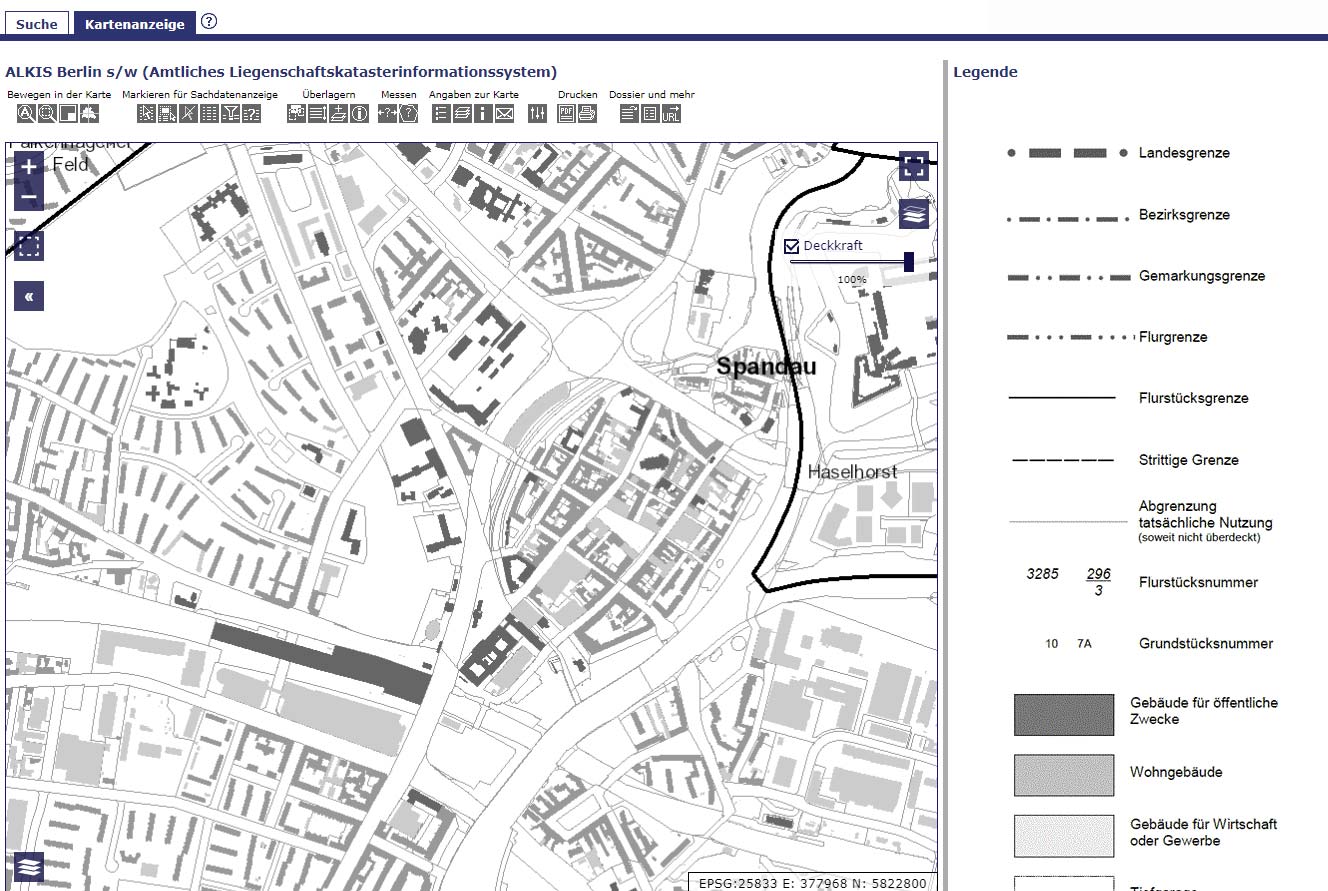This screenshot has width=1328, height=891.
Task: Click the first Dossier document icon
Action: [628, 113]
